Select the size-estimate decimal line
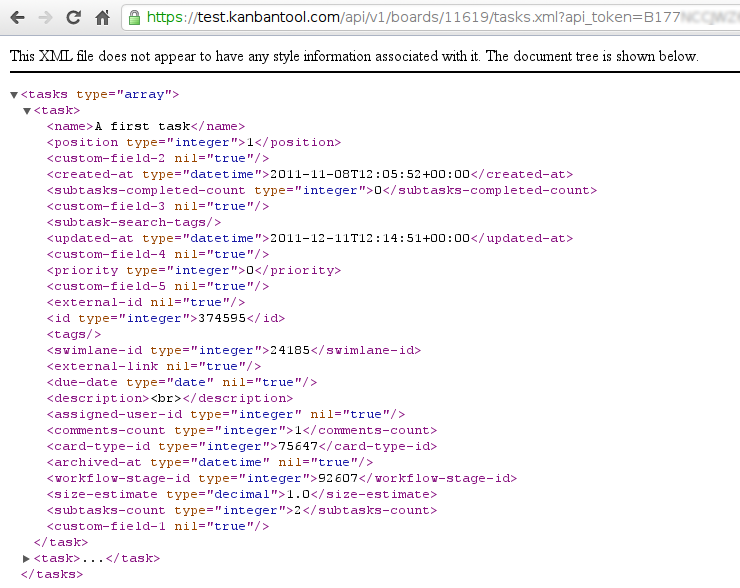The height and width of the screenshot is (588, 740). pyautogui.click(x=242, y=495)
